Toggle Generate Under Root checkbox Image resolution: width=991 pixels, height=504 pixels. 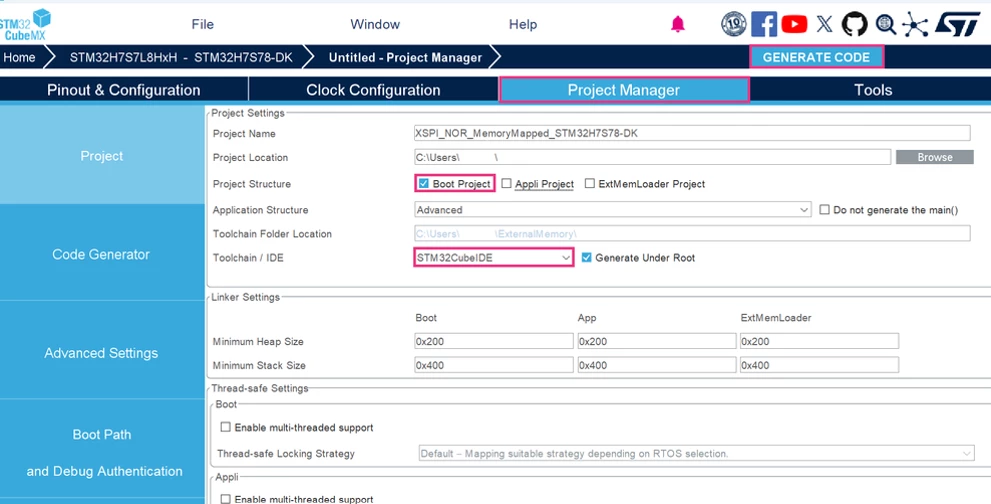587,257
